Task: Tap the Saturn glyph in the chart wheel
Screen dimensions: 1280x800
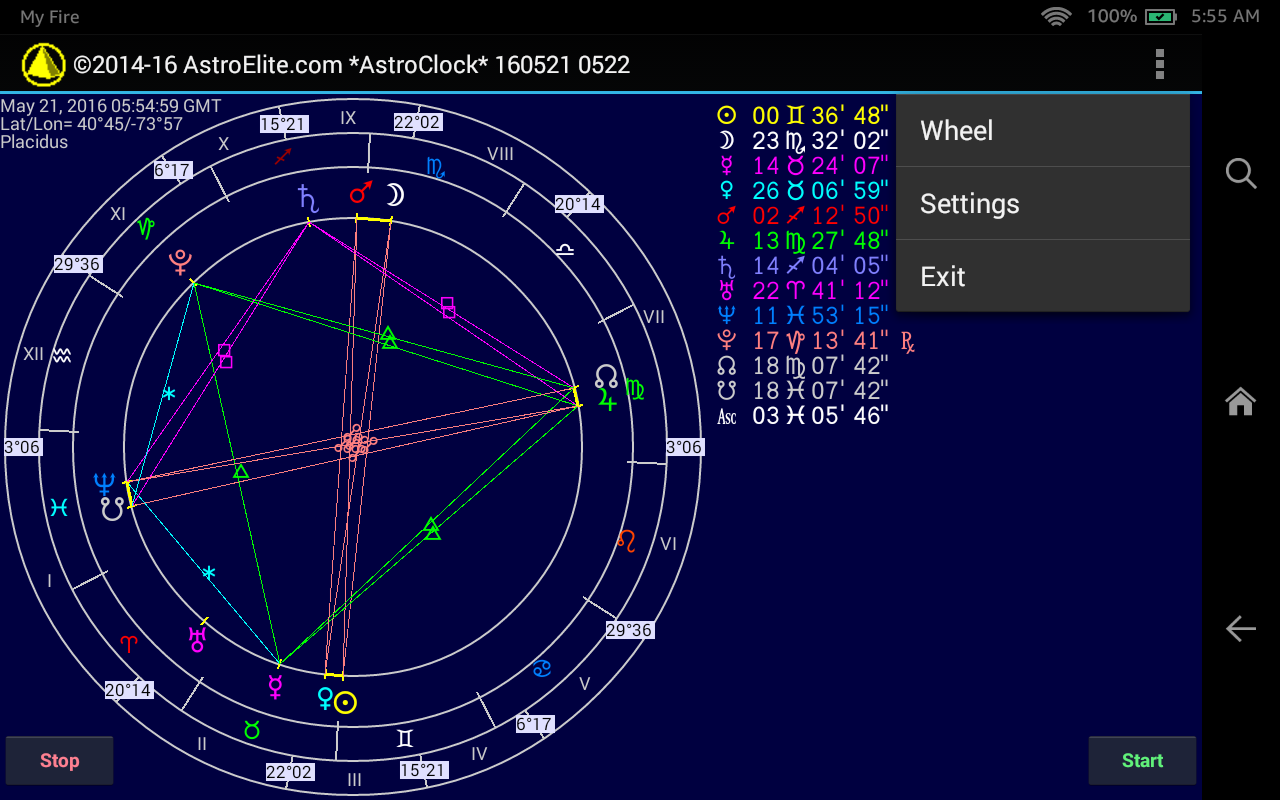Action: coord(309,197)
